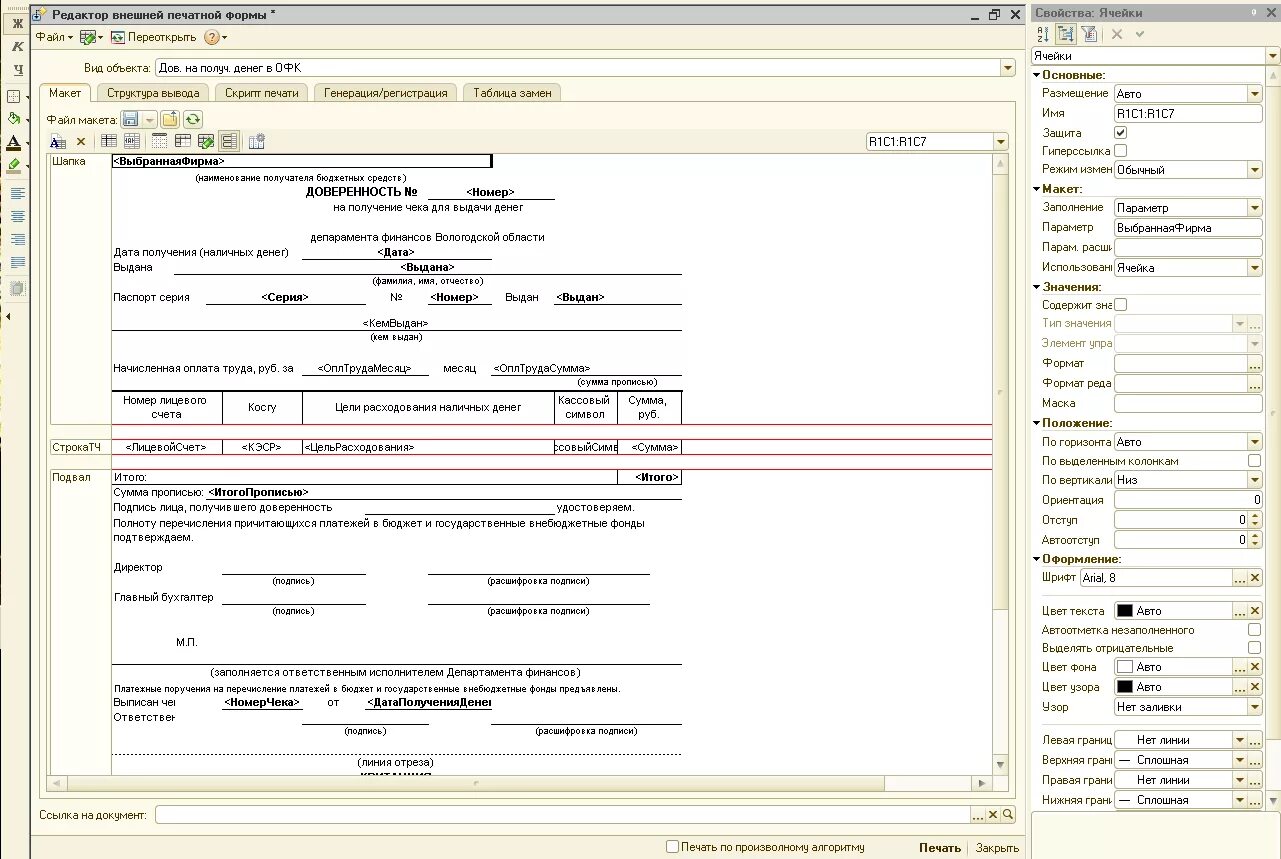1281x859 pixels.
Task: Switch to the Таблица замен tab
Action: pyautogui.click(x=512, y=92)
